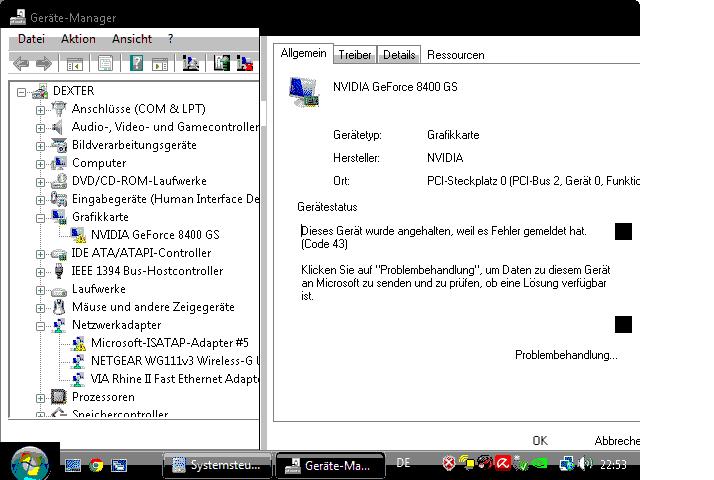
Task: Select the NETGEAR WG111v3 Wireless-G adapter
Action: (x=175, y=361)
